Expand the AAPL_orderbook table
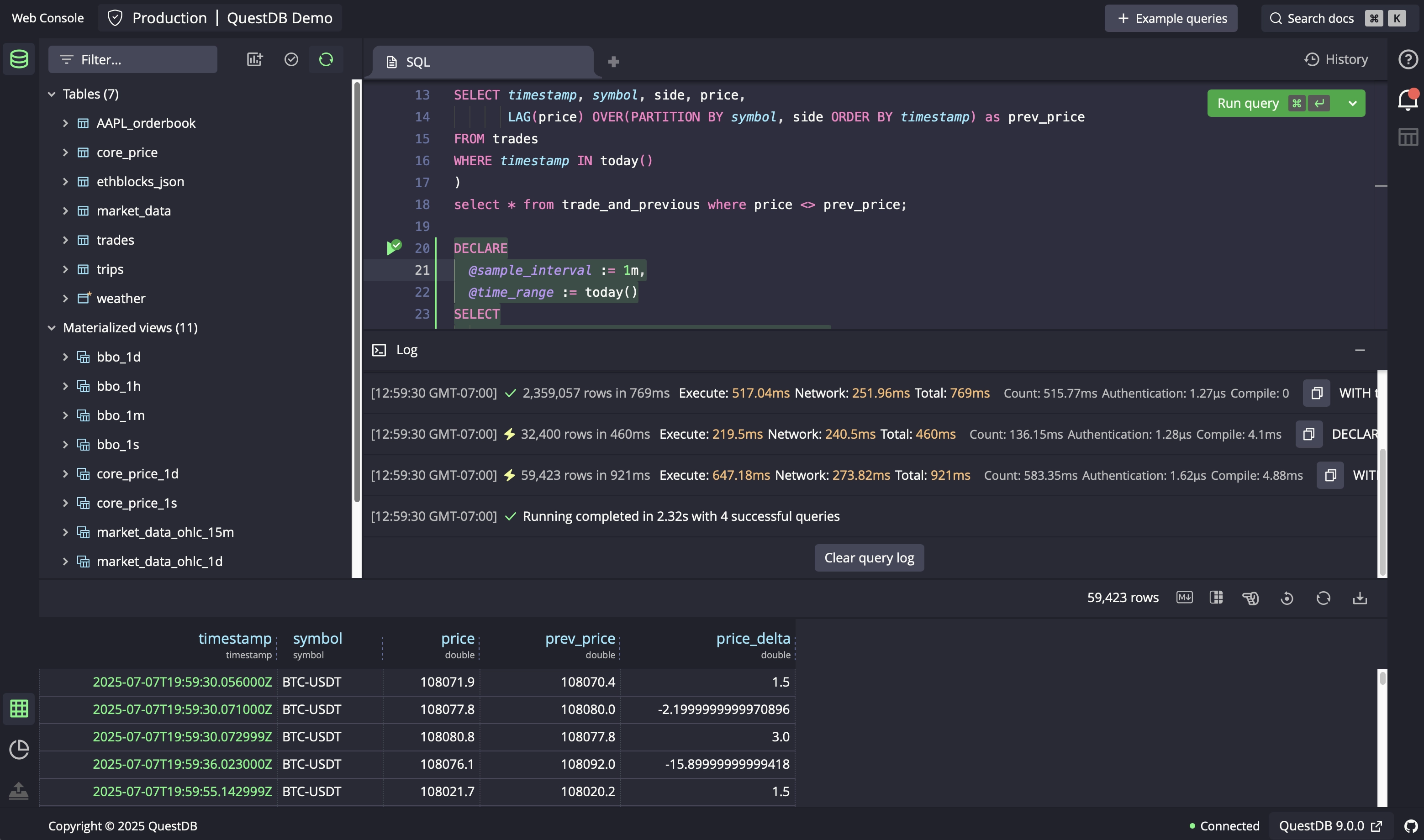This screenshot has width=1424, height=840. coord(65,123)
